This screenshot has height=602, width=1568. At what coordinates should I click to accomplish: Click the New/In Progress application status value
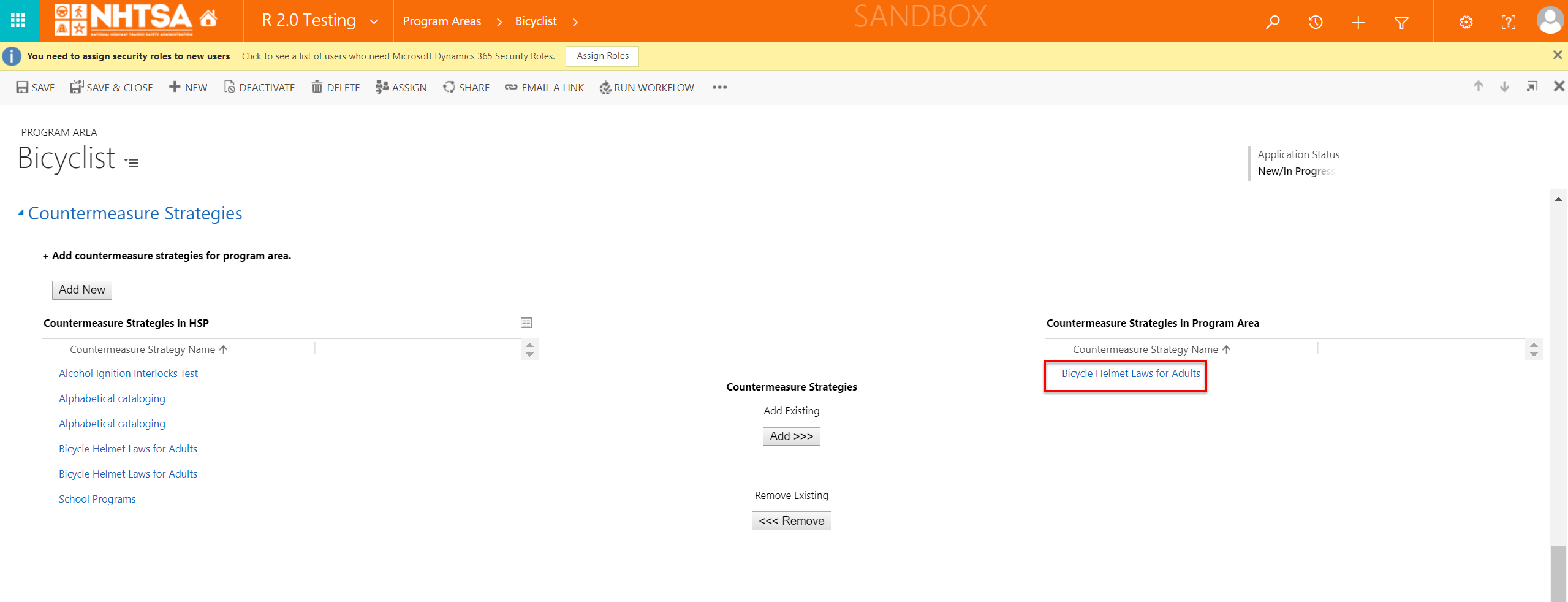click(1297, 171)
